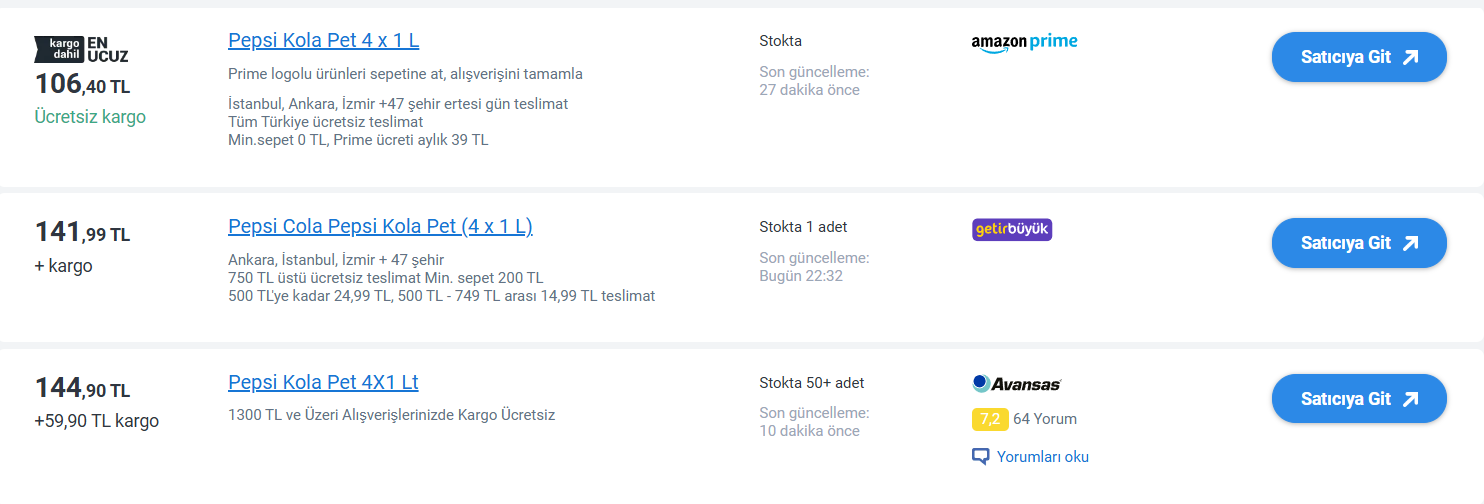1484x504 pixels.
Task: Click the Amazon Prime seller logo
Action: 1024,43
